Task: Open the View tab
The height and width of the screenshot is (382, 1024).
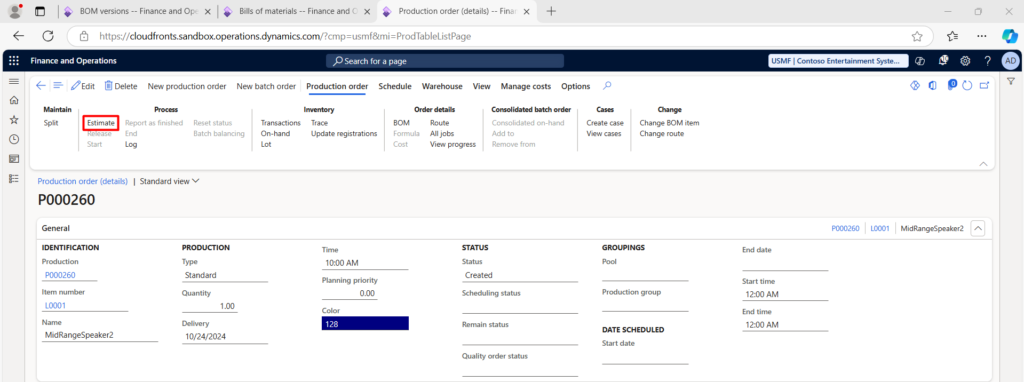Action: [481, 86]
